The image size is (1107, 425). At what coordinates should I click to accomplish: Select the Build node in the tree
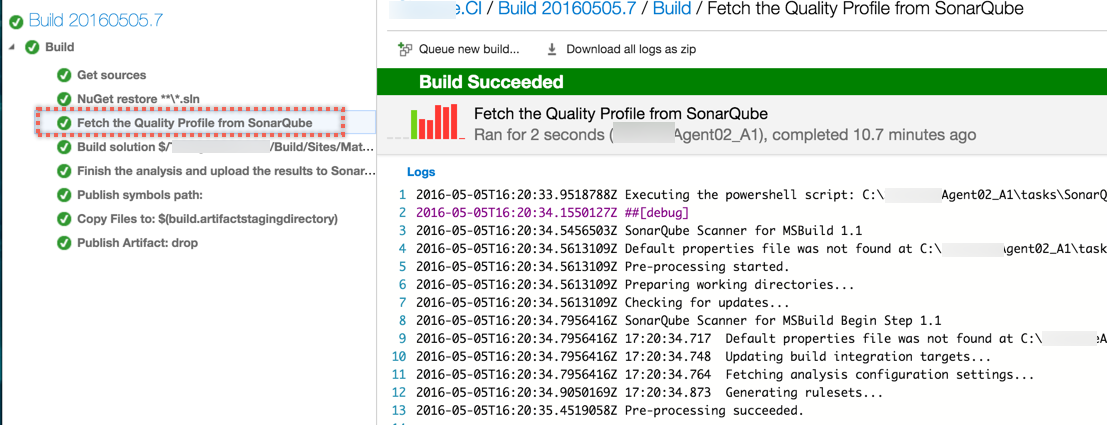[x=60, y=47]
